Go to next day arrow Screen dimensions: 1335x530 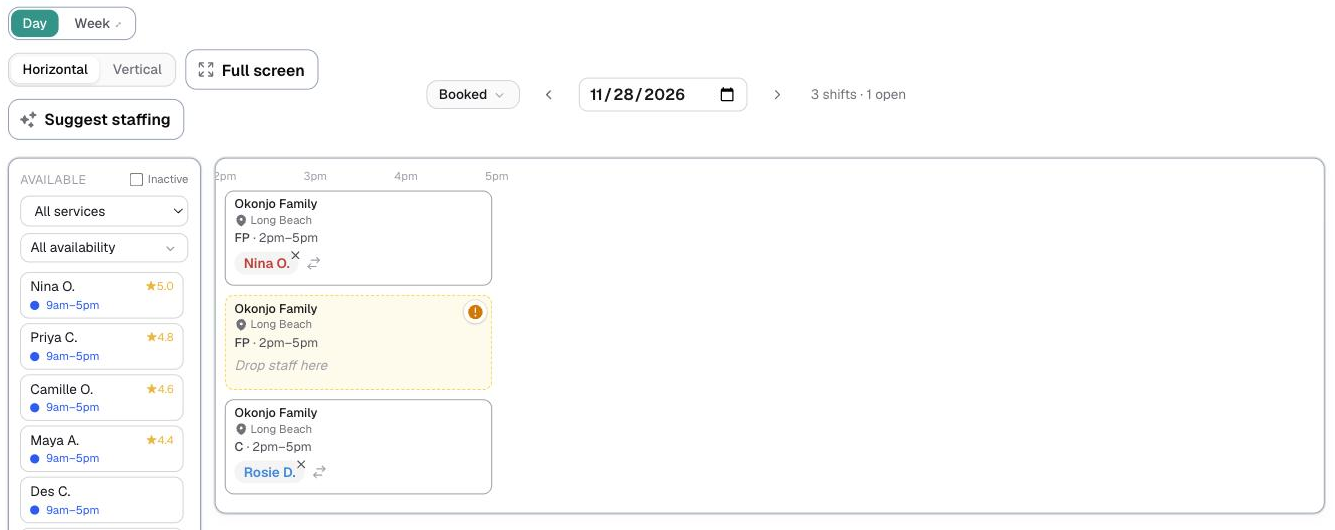tap(777, 95)
